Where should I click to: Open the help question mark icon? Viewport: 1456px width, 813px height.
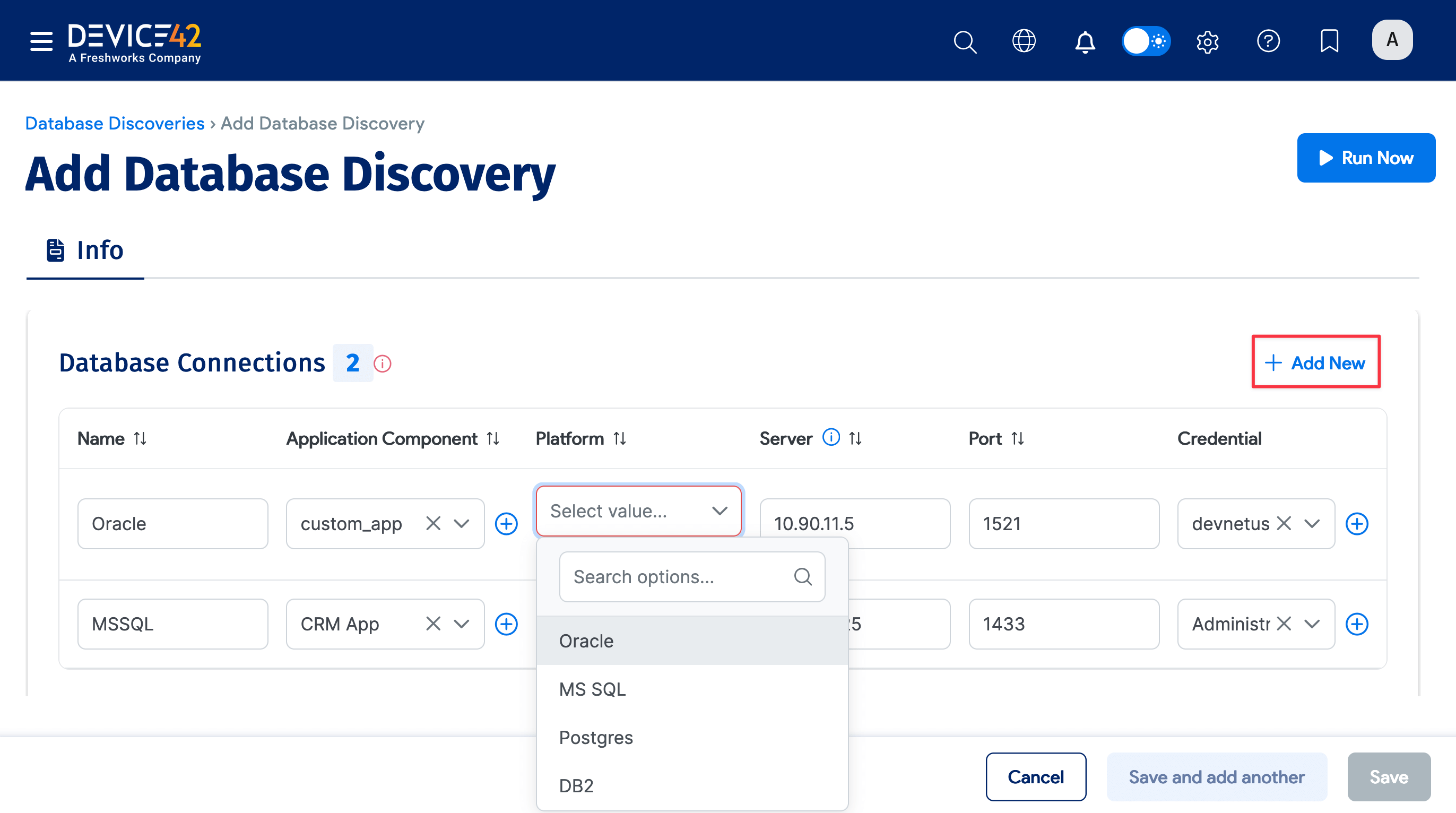(x=1268, y=41)
